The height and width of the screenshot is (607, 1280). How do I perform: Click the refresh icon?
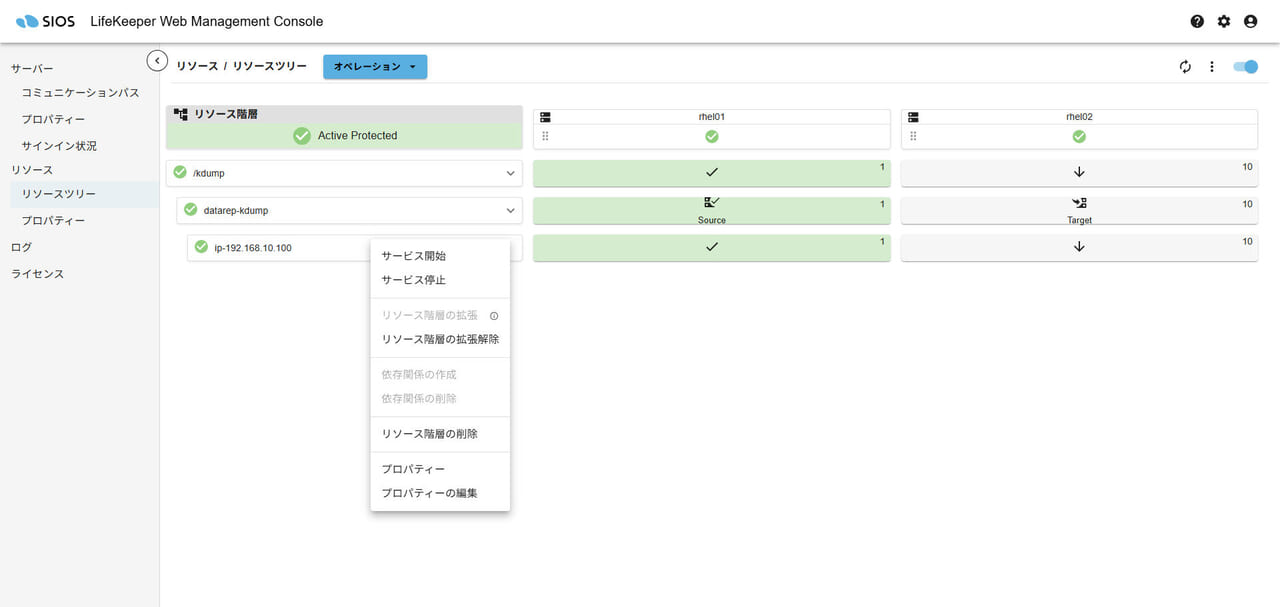[x=1185, y=67]
